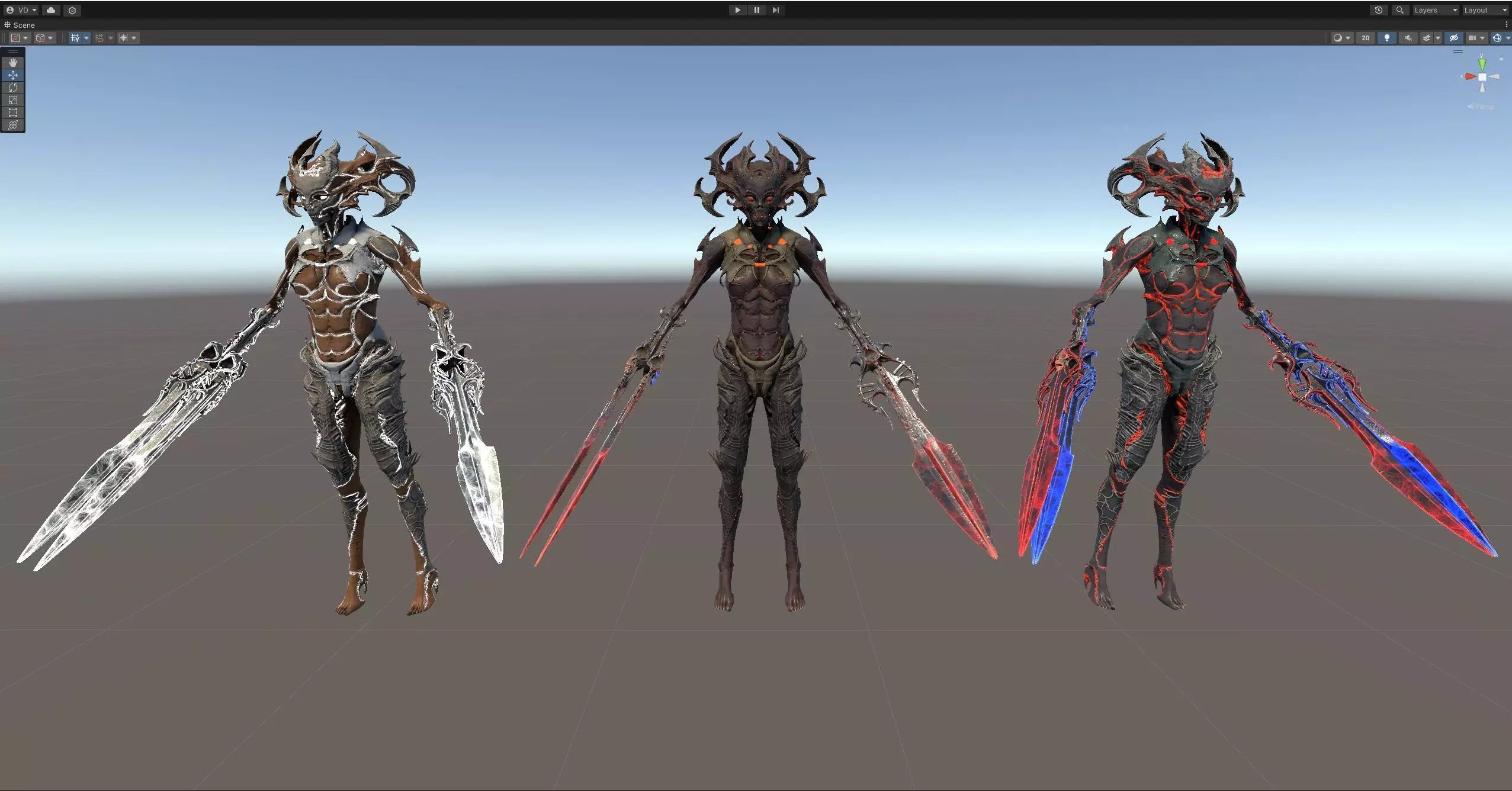The image size is (1512, 791).
Task: Lock the scene orientation gizmo rotation
Action: [x=1501, y=59]
